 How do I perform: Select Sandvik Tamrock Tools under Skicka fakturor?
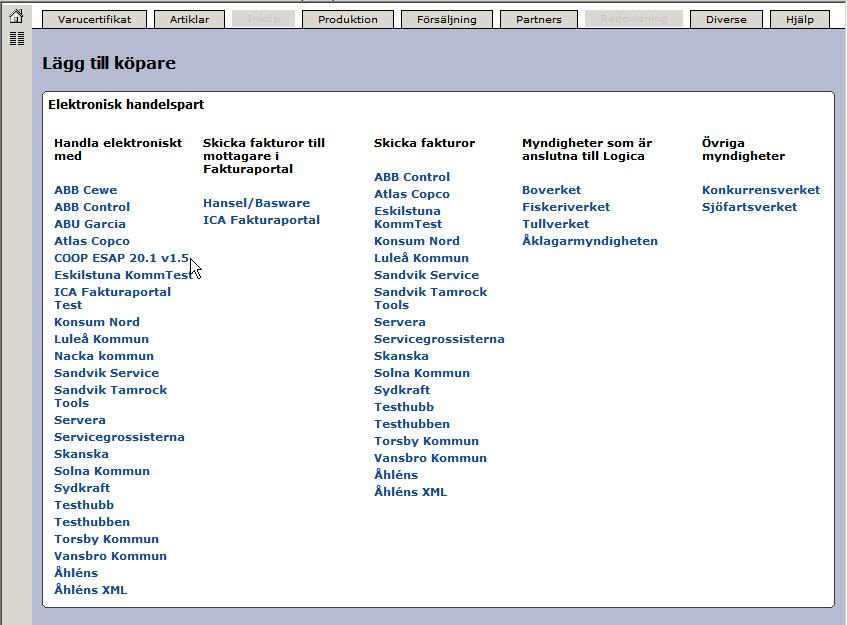click(430, 298)
